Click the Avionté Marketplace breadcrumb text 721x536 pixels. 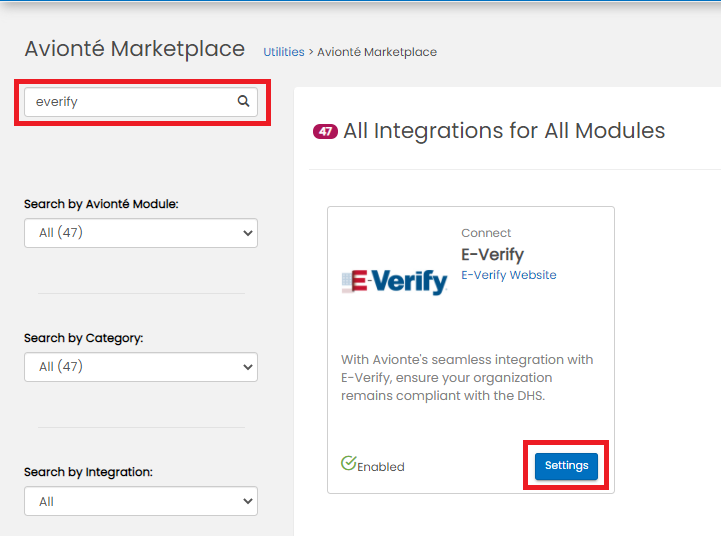click(377, 52)
